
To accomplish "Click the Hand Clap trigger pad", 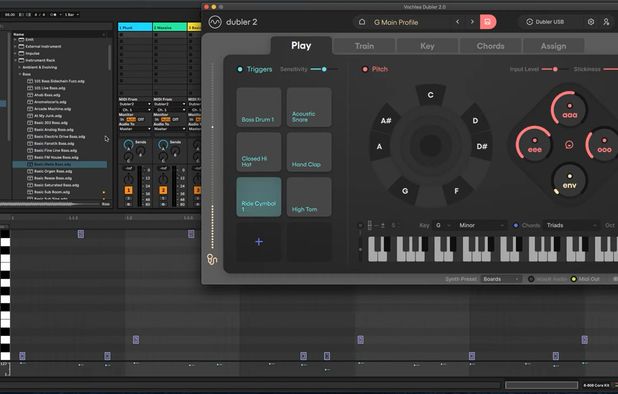I will coord(309,152).
